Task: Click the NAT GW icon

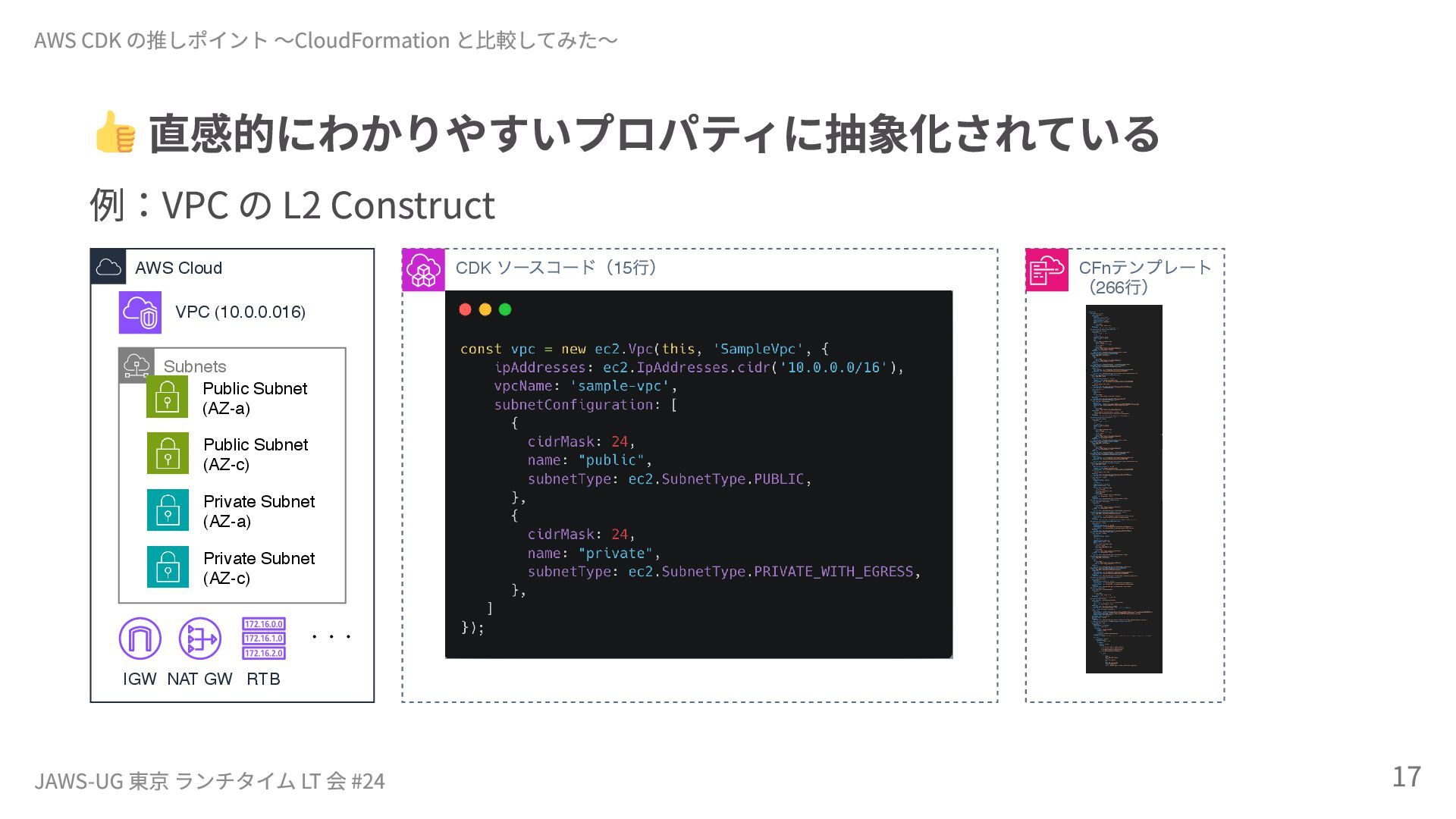Action: pyautogui.click(x=200, y=639)
